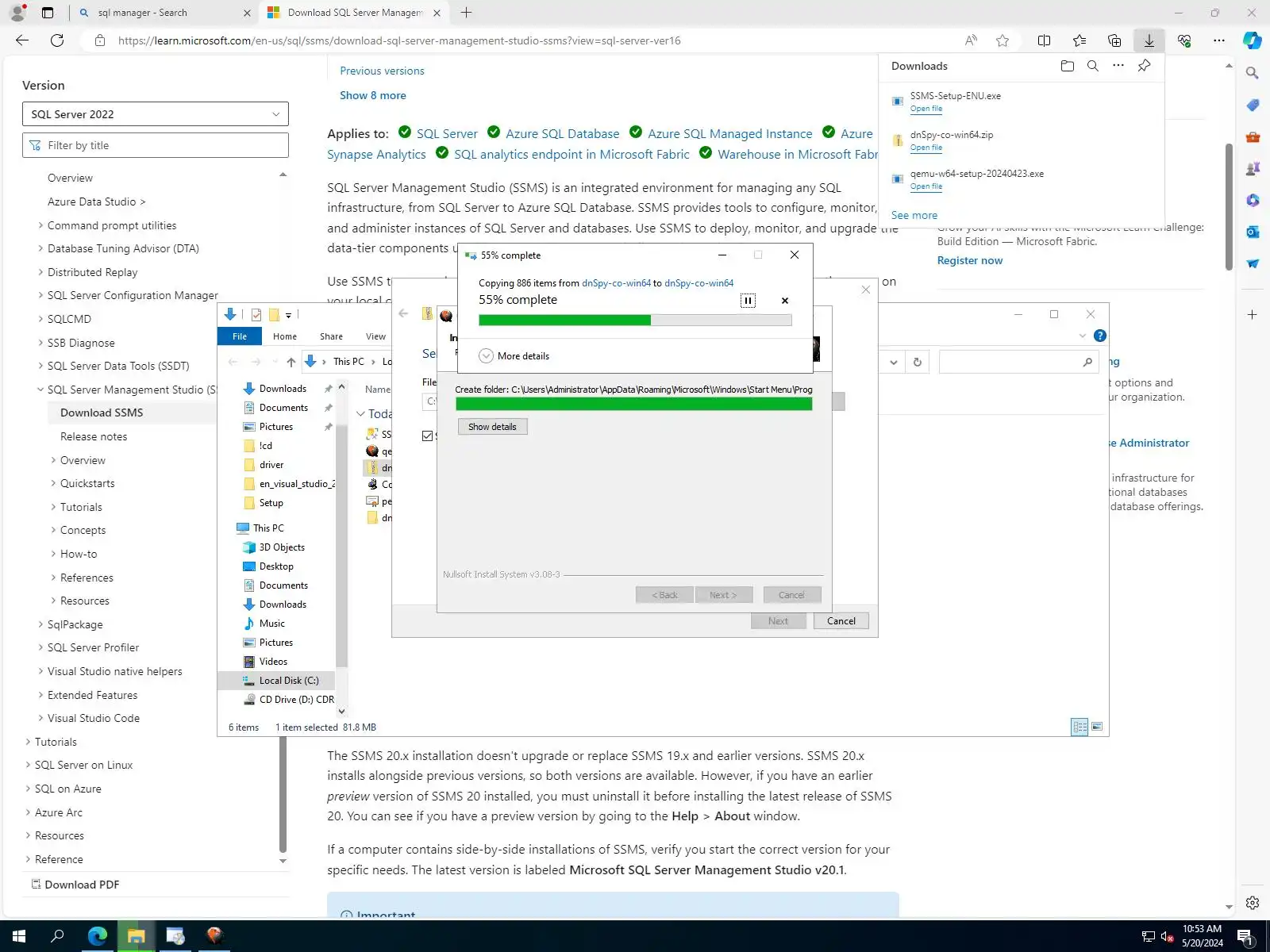Open Outlook in Edge sidebar
Screen dimensions: 1270x952
click(1253, 232)
